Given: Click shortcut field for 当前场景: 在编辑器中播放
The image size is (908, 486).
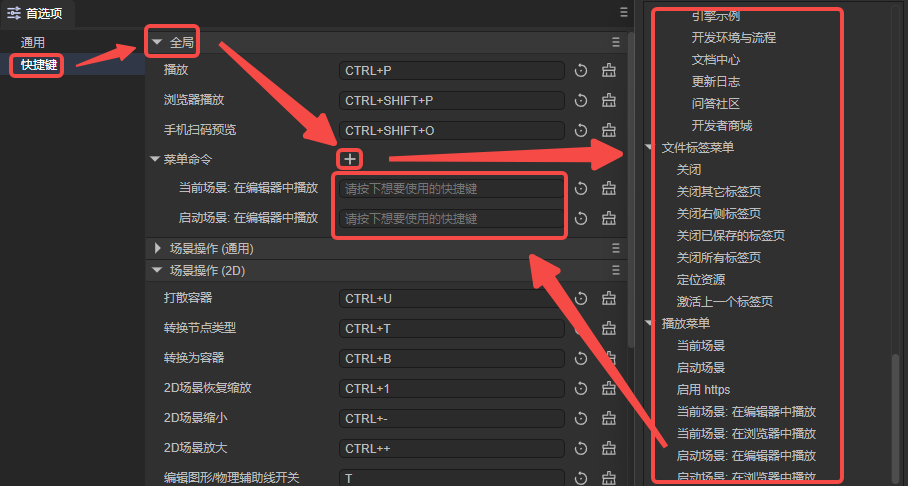Looking at the screenshot, I should [450, 189].
